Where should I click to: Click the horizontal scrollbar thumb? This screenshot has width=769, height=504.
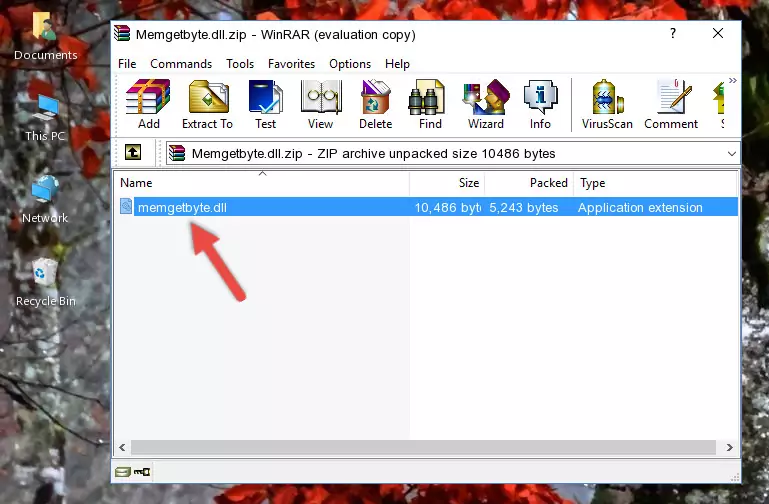[x=423, y=447]
